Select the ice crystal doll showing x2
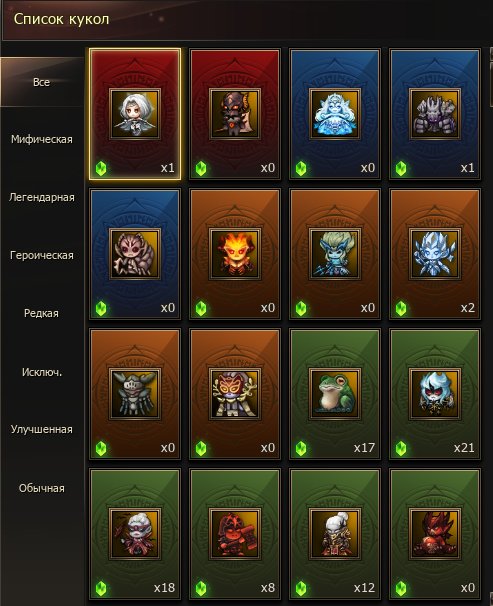This screenshot has height=606, width=493. [435, 254]
